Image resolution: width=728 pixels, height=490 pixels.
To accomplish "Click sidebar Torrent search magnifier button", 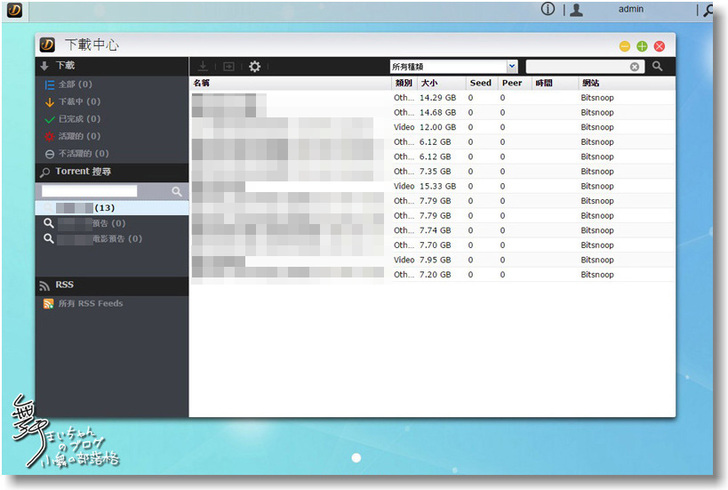I will 176,191.
